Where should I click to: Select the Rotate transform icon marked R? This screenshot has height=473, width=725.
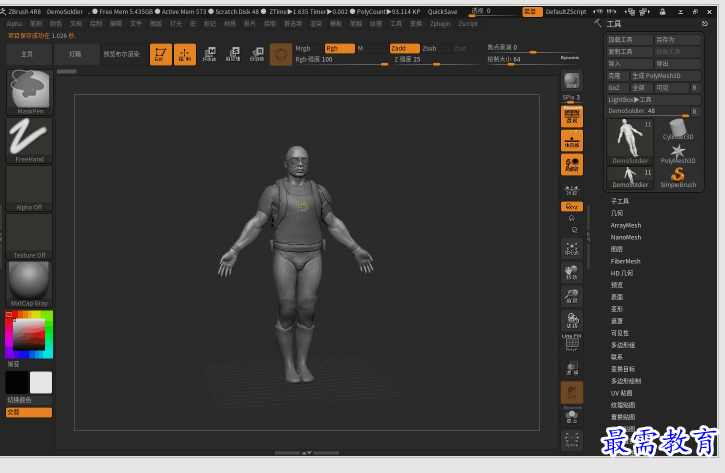tap(257, 55)
